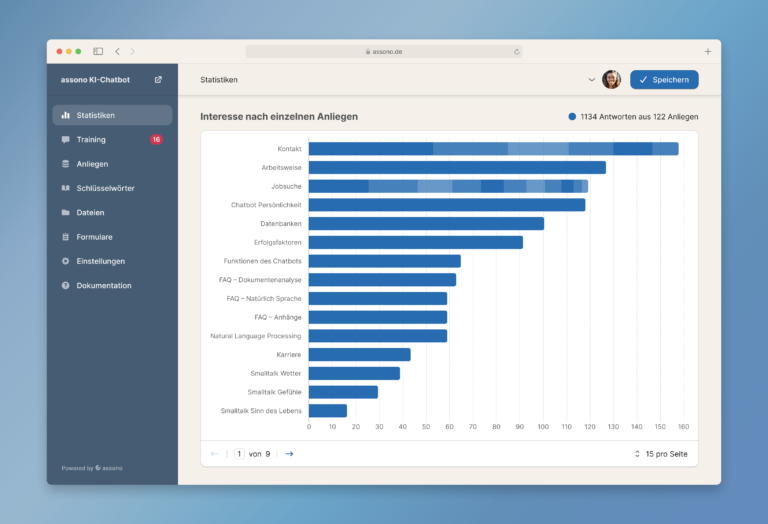Open the Statistiken sidebar item

click(x=112, y=115)
